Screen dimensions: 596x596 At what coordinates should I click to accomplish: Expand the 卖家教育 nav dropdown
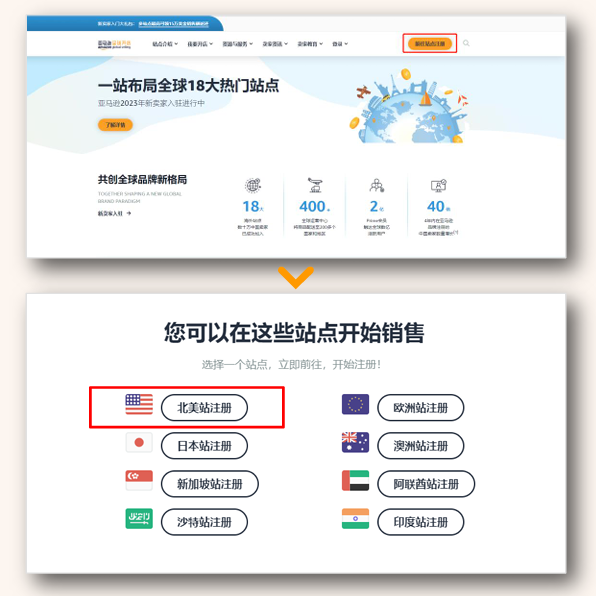(x=310, y=44)
